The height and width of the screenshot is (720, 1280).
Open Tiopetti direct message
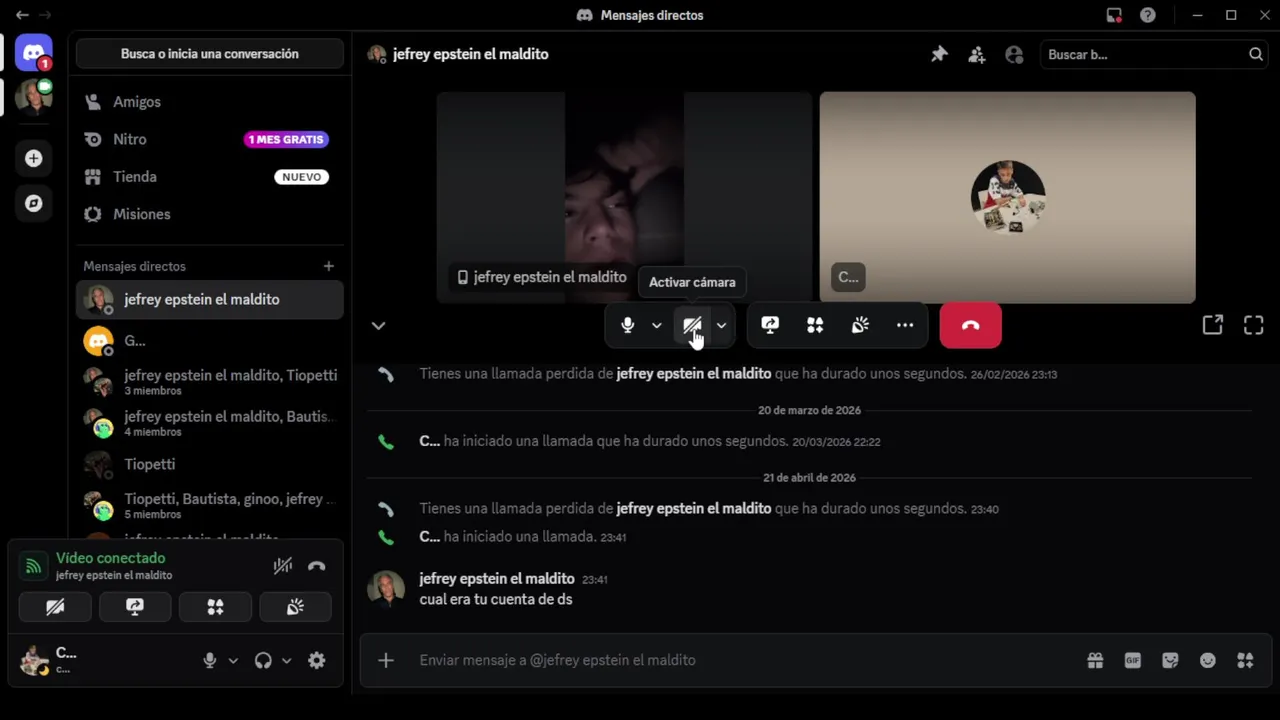210,464
